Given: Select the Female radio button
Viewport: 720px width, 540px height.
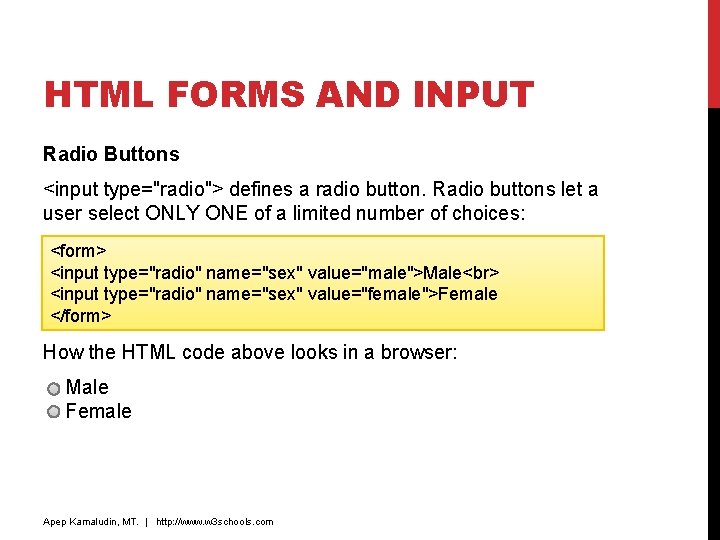Looking at the screenshot, I should [x=54, y=411].
